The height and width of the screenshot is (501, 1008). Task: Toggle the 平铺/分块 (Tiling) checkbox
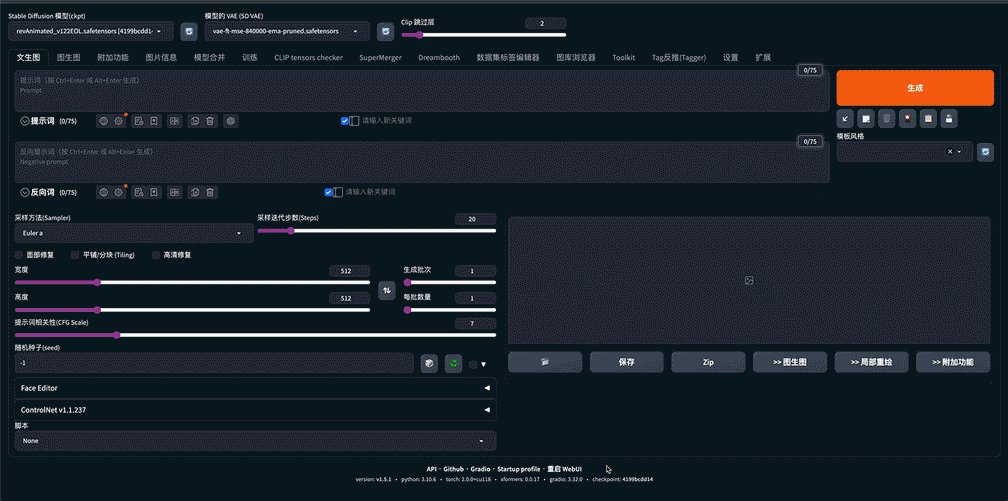tap(75, 255)
